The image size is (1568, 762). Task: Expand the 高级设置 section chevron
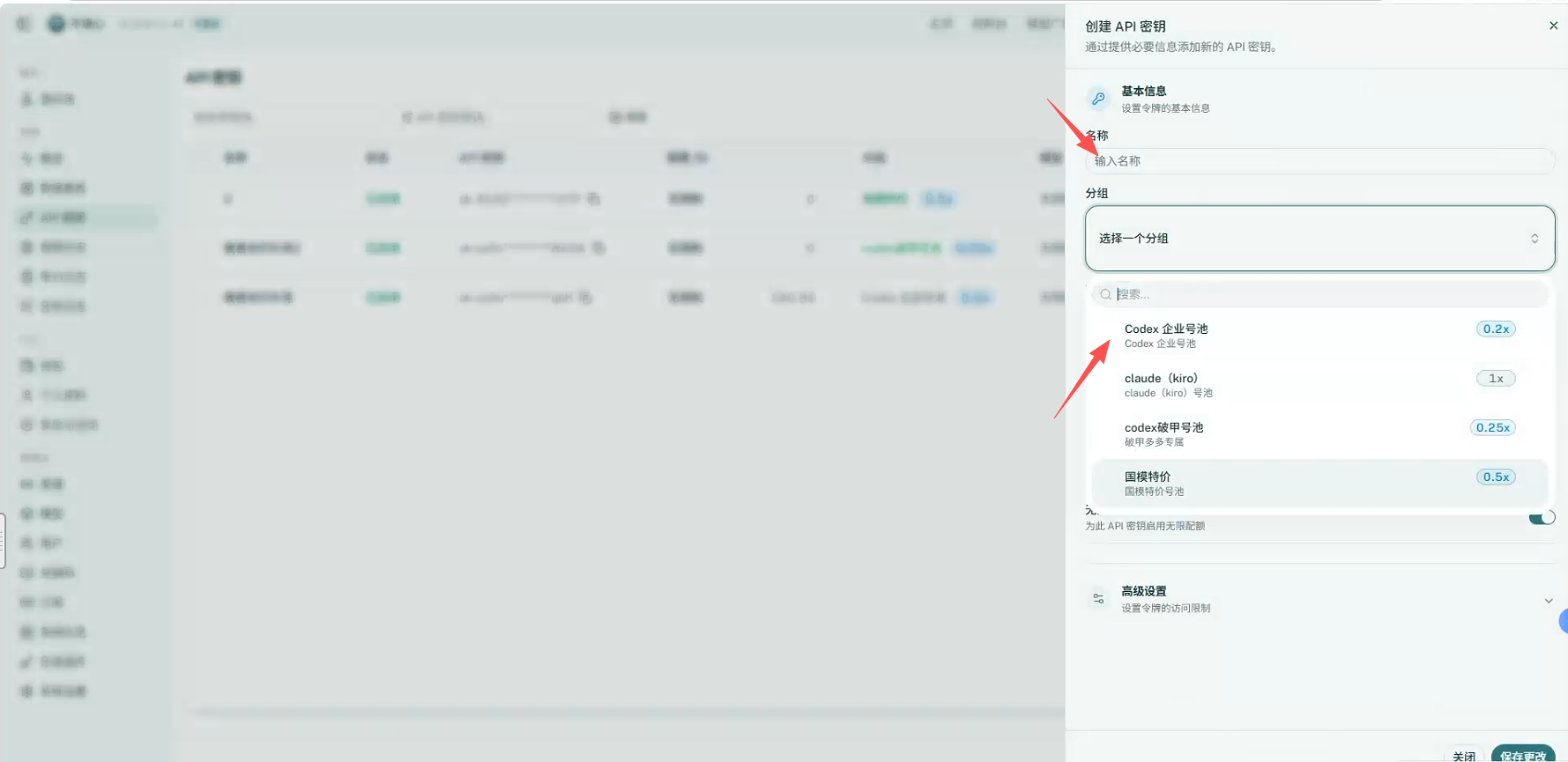point(1549,601)
